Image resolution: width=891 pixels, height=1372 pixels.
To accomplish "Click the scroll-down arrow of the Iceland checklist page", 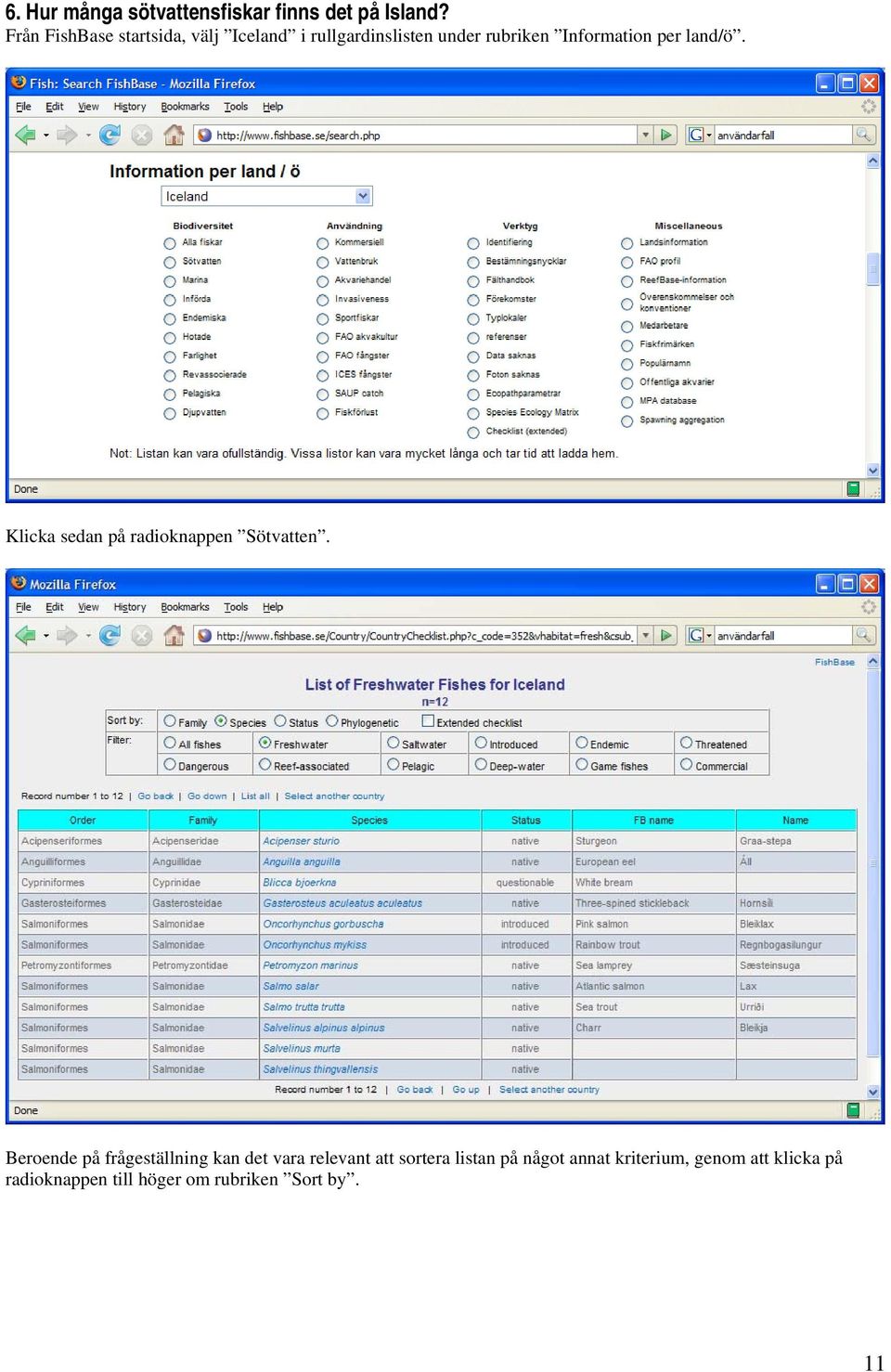I will coord(872,1093).
